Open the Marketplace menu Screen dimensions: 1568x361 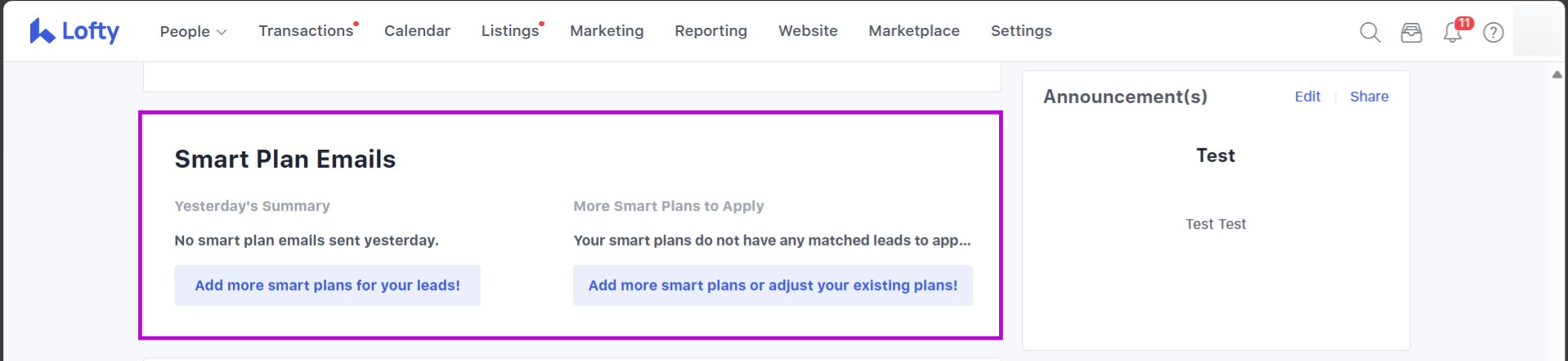[914, 30]
